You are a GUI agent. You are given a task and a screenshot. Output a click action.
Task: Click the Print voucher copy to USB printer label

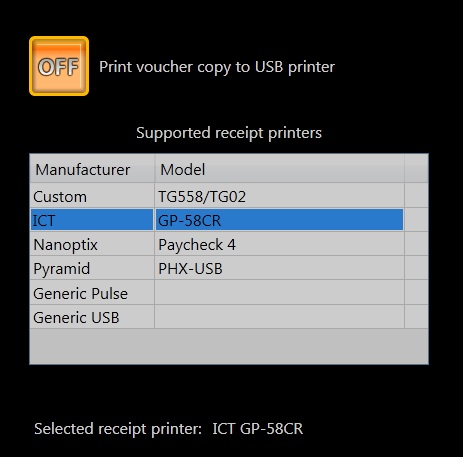click(217, 67)
